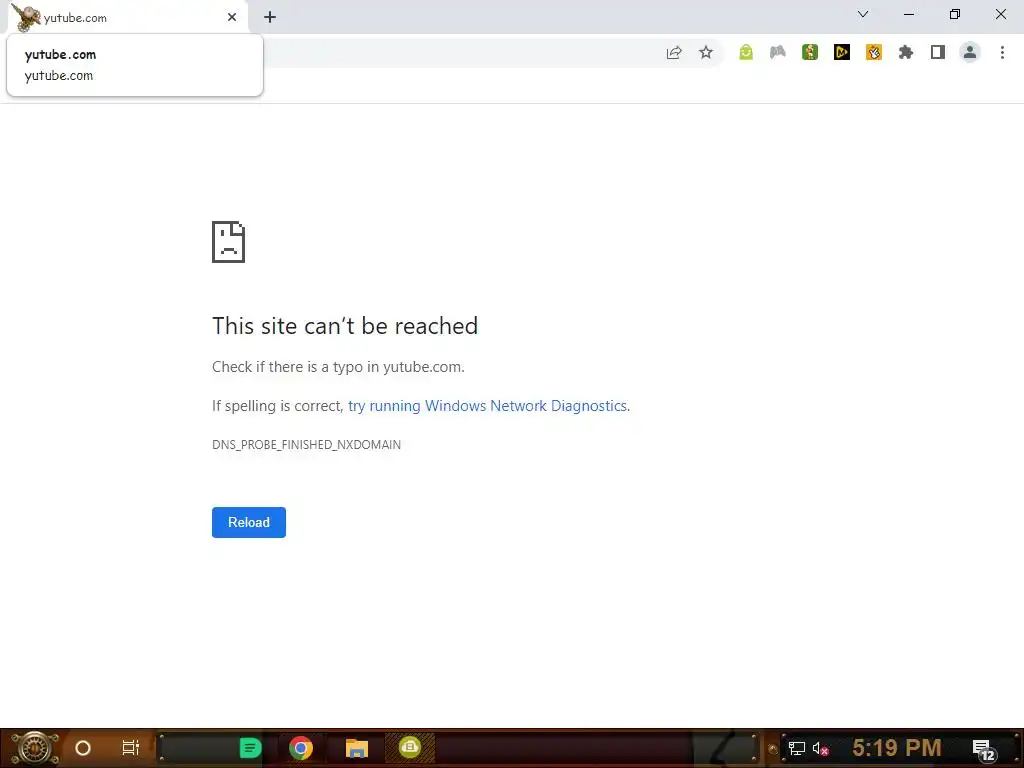Open File Explorer from the taskbar
Screen dimensions: 1024x768
(x=357, y=748)
